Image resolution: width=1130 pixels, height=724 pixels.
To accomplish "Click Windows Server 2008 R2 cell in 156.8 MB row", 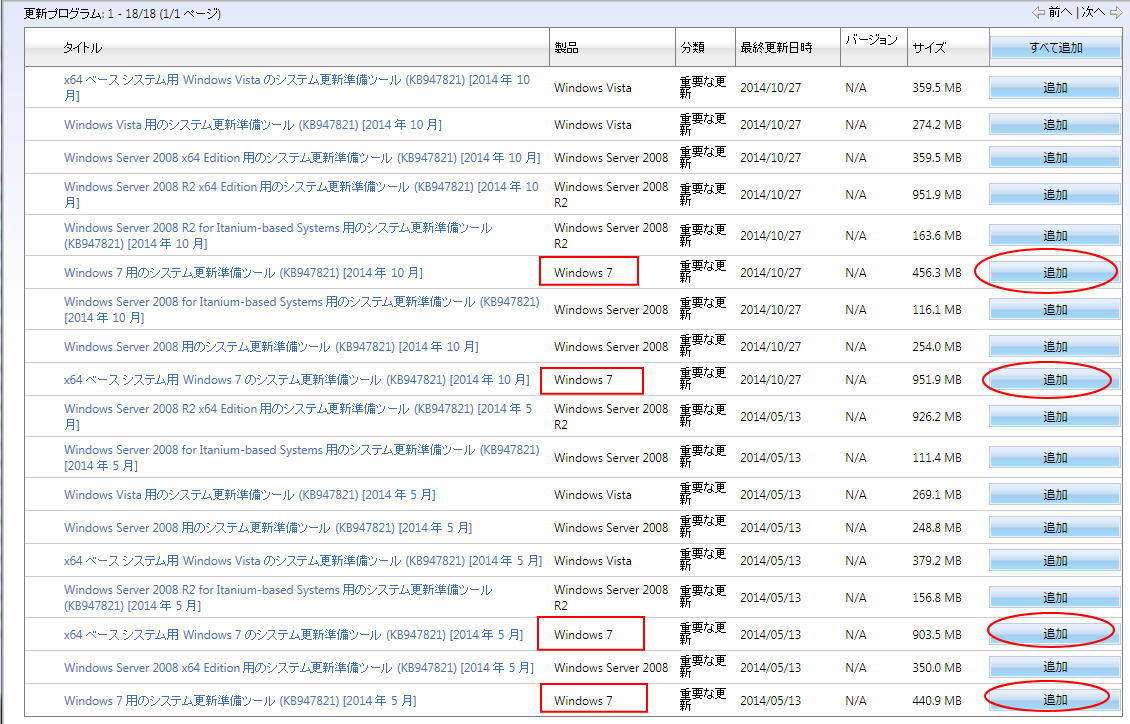I will pos(611,598).
